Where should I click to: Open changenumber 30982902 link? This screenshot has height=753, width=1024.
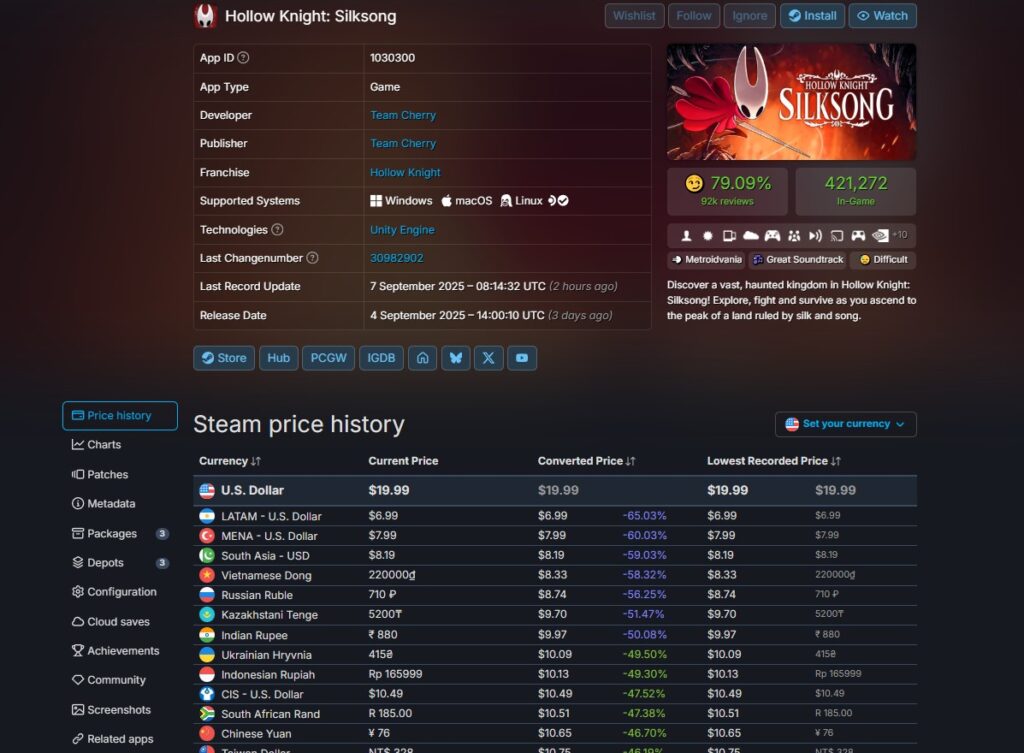396,258
